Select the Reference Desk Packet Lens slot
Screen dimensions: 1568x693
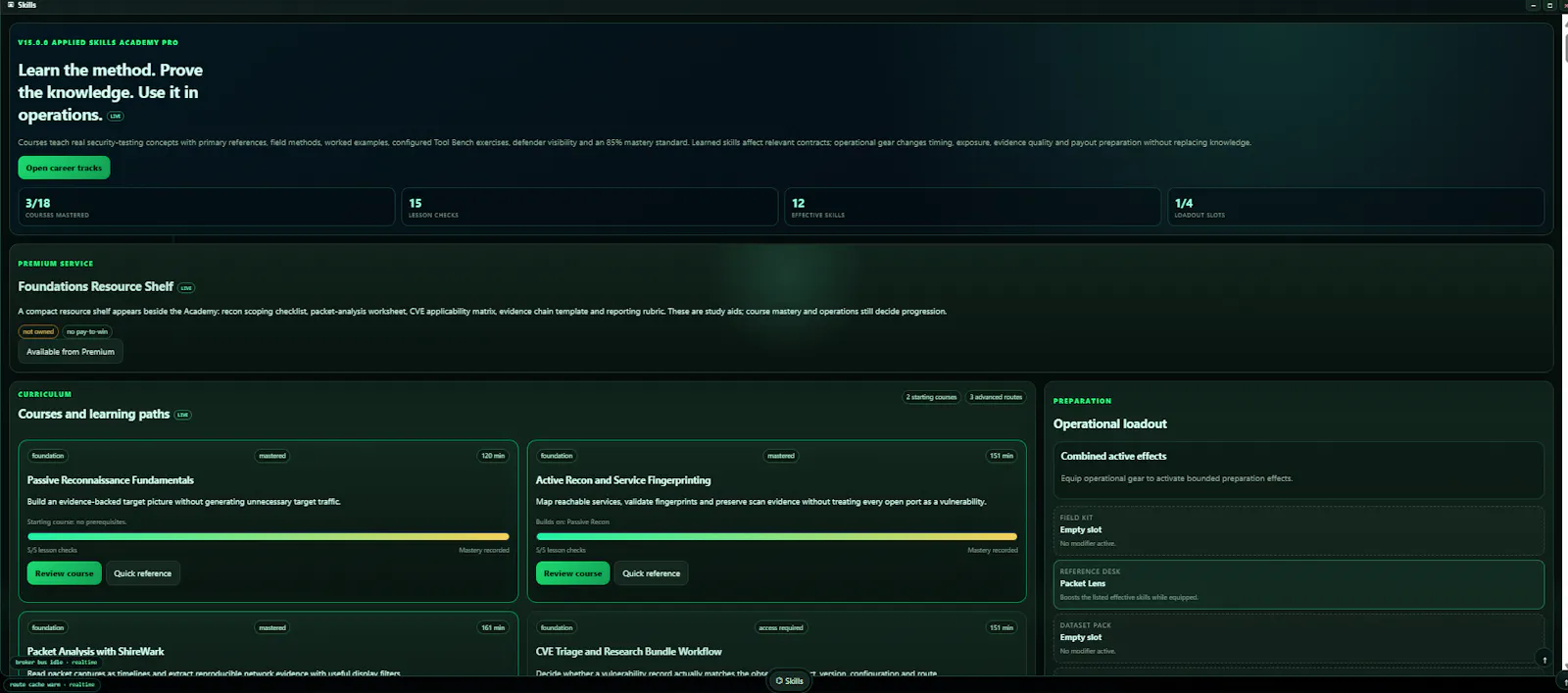coord(1298,584)
